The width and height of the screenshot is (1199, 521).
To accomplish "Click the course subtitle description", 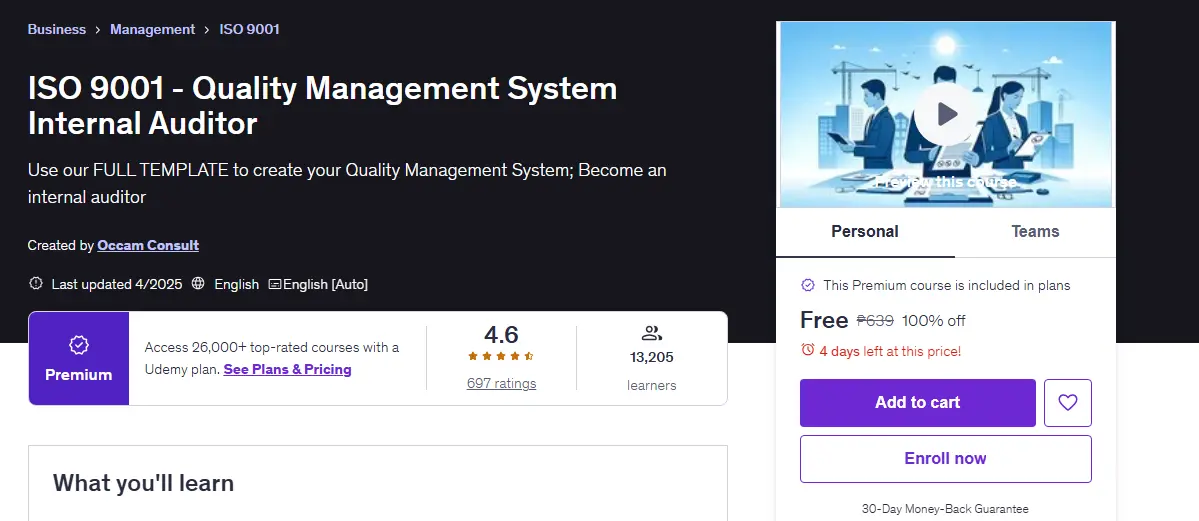I will (347, 183).
